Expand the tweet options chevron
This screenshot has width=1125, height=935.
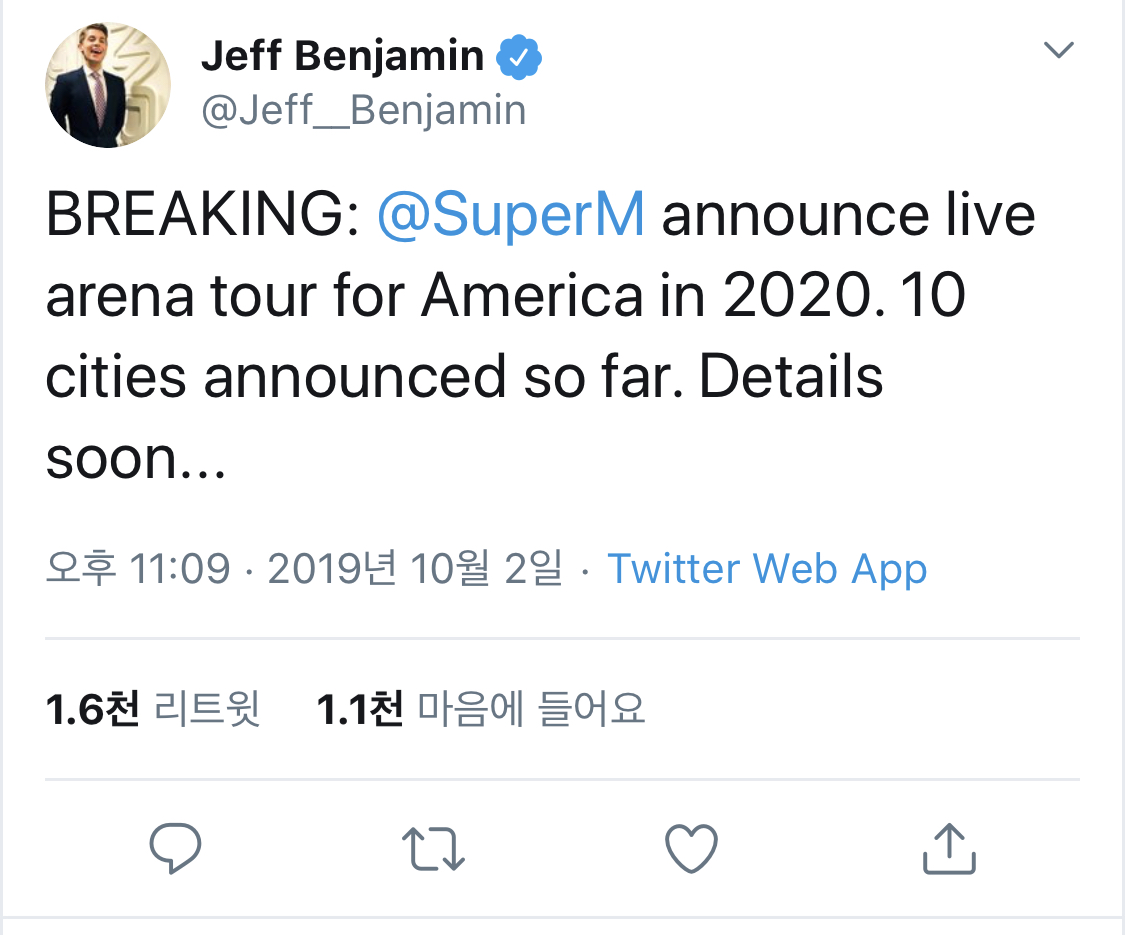(x=1058, y=50)
